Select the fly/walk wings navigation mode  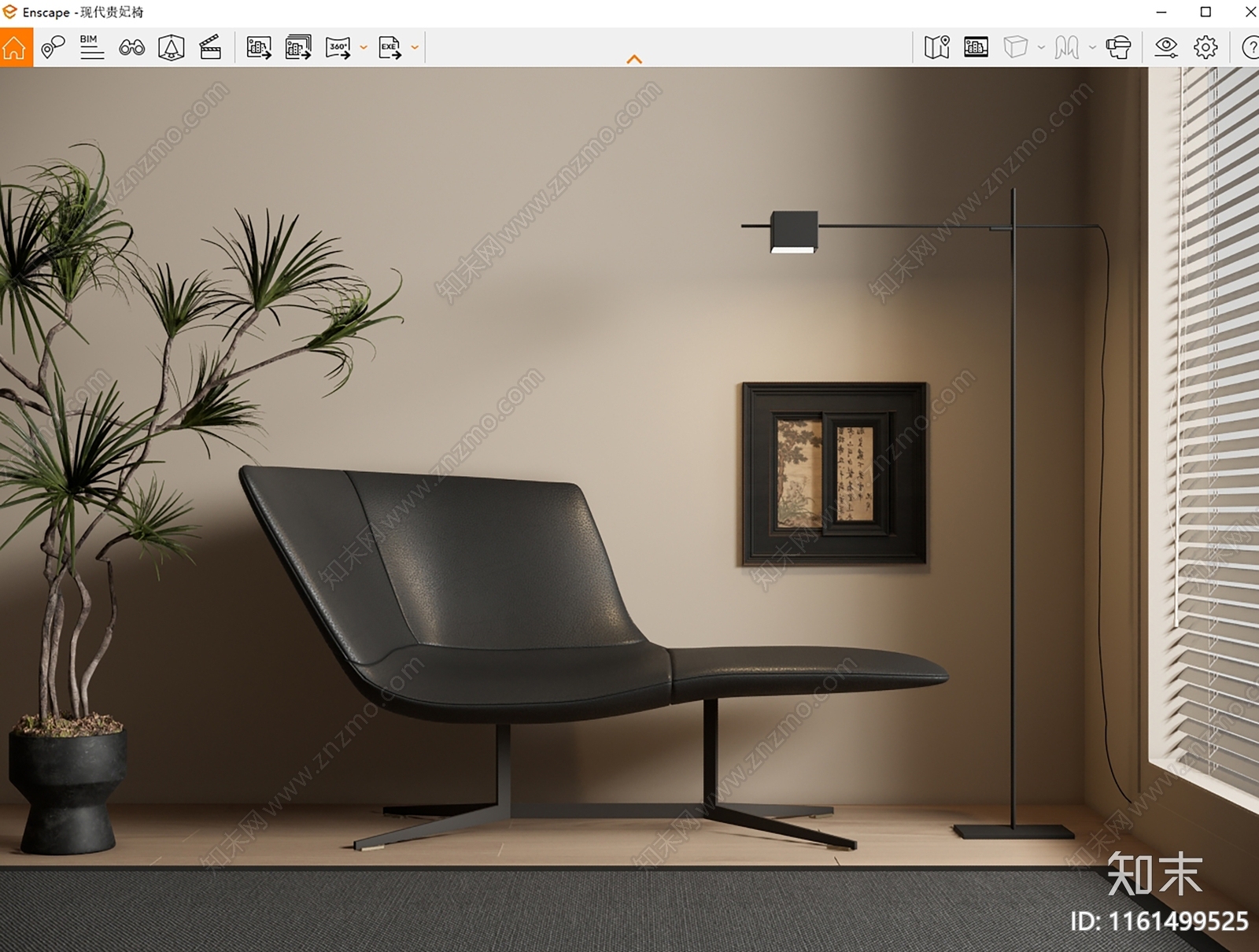click(1066, 47)
